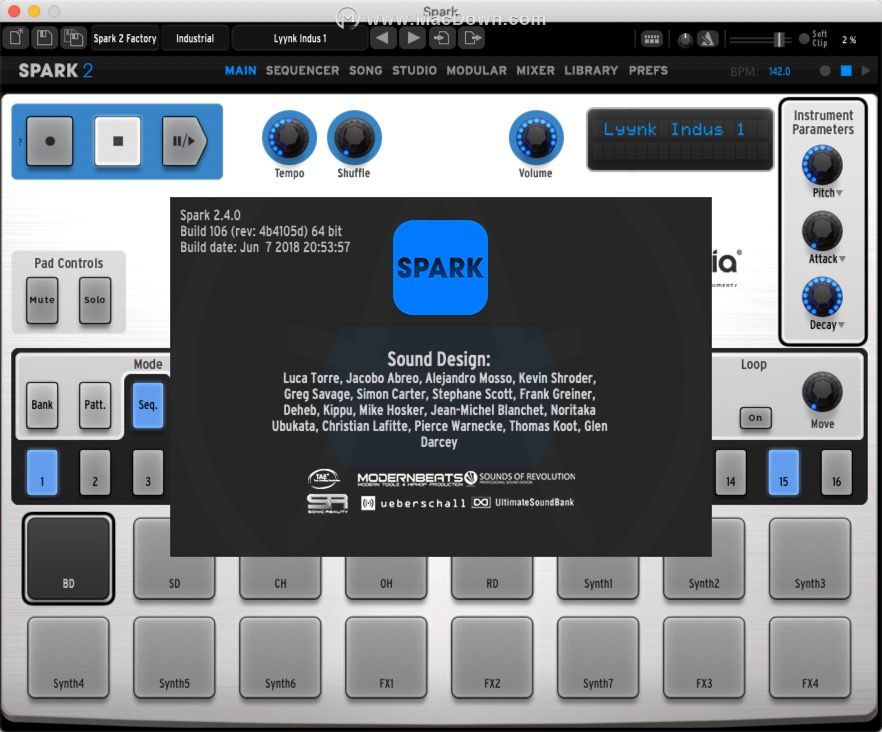Click the Shuffle knob
Image resolution: width=882 pixels, height=732 pixels.
(x=354, y=137)
